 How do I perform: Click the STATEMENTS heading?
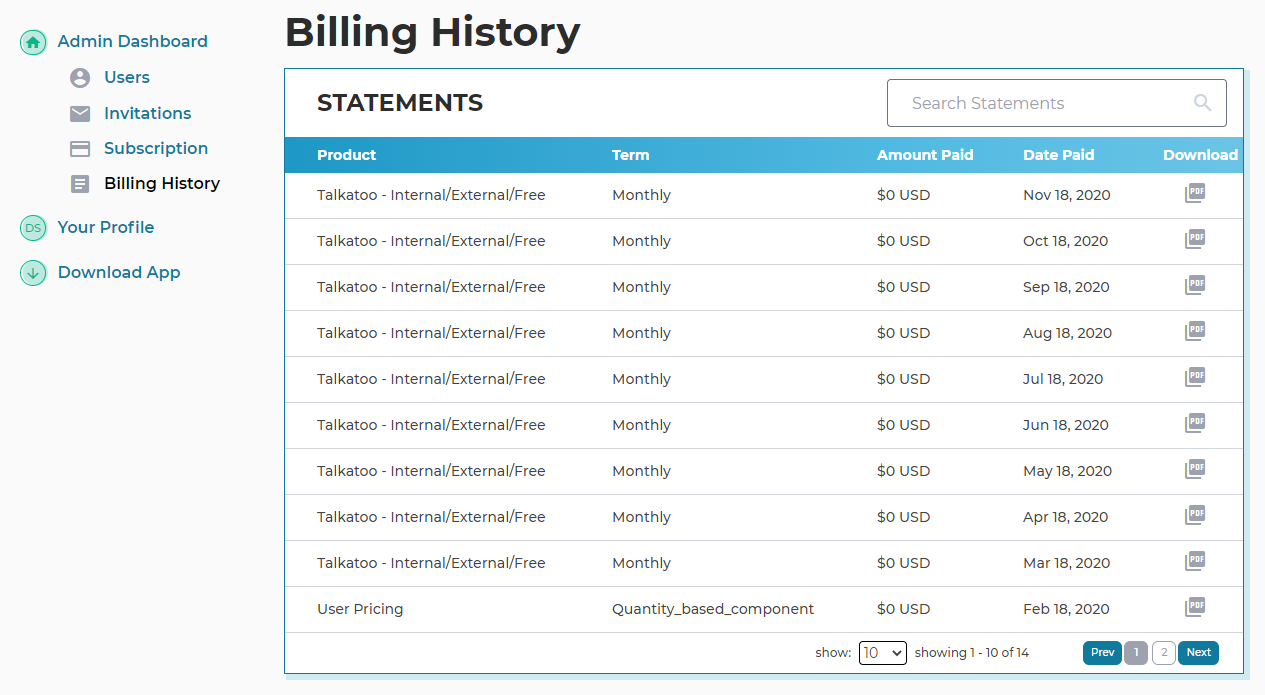400,103
